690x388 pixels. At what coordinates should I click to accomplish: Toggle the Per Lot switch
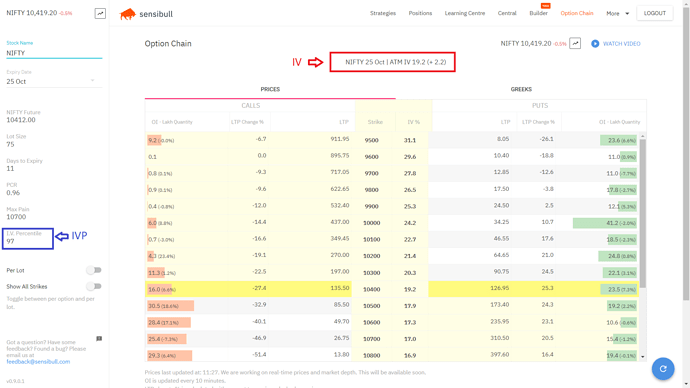pyautogui.click(x=94, y=270)
